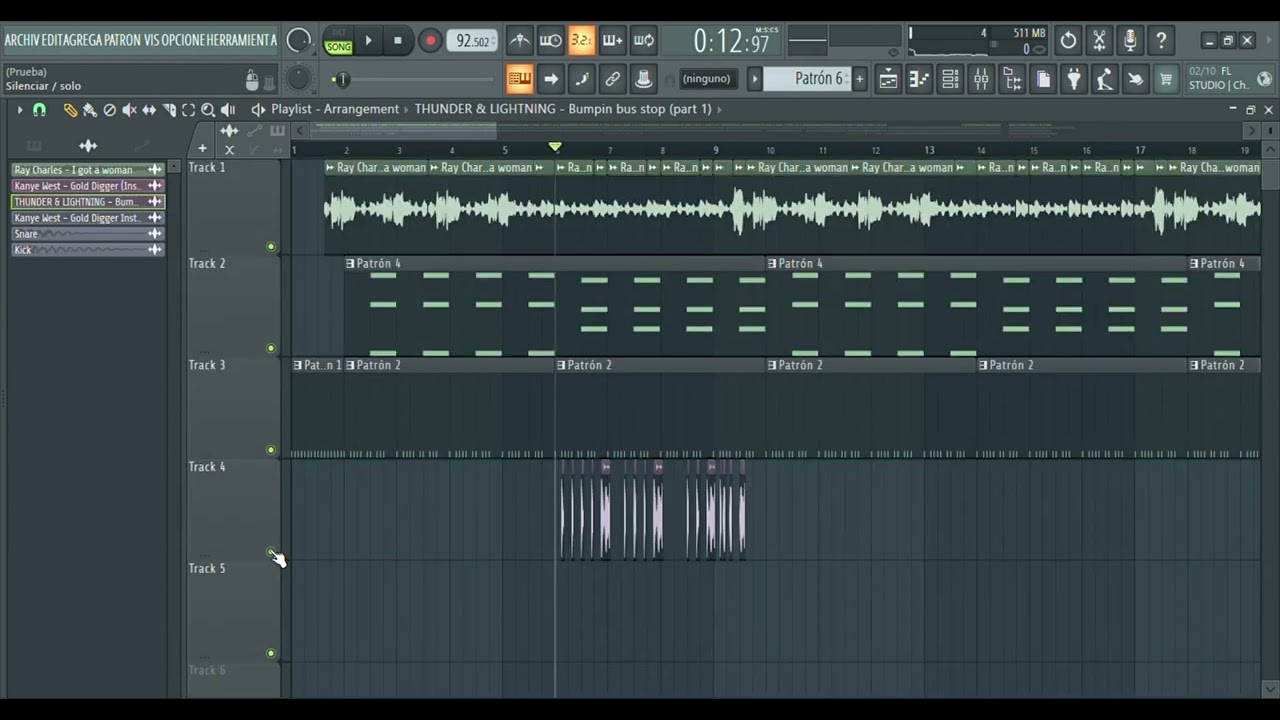Open the Patrón 6 pattern selector
The height and width of the screenshot is (720, 1280).
(806, 79)
